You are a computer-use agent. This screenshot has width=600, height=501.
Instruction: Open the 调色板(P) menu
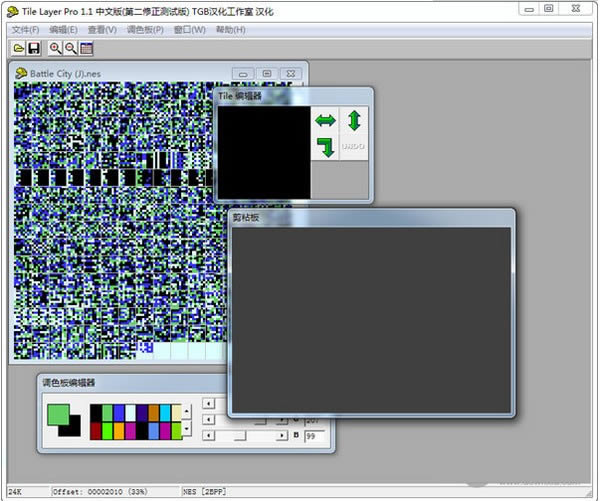tap(145, 30)
